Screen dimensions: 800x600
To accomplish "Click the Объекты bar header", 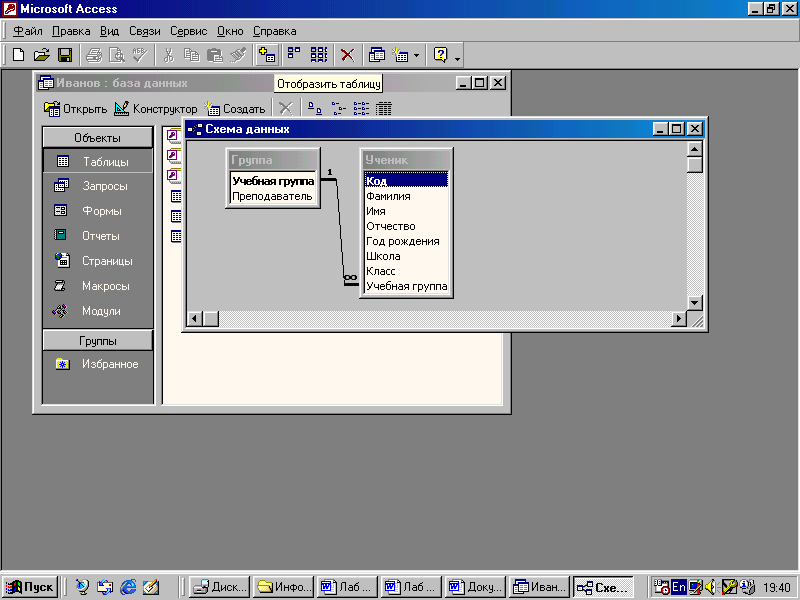I will pyautogui.click(x=97, y=138).
